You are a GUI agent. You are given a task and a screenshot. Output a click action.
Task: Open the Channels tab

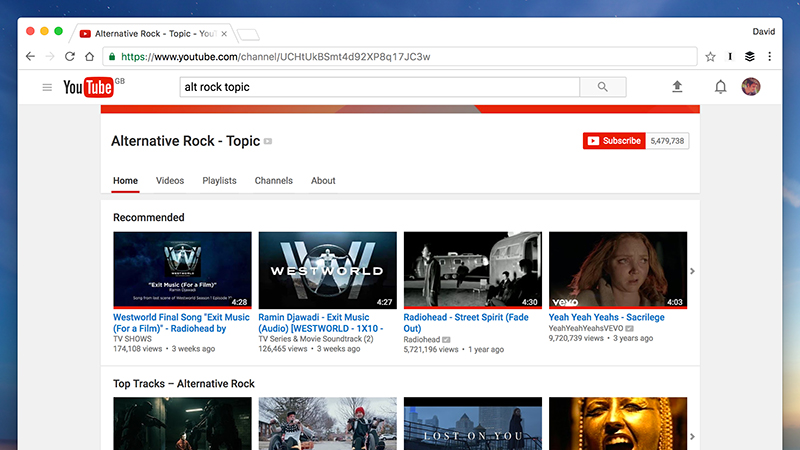(x=273, y=181)
